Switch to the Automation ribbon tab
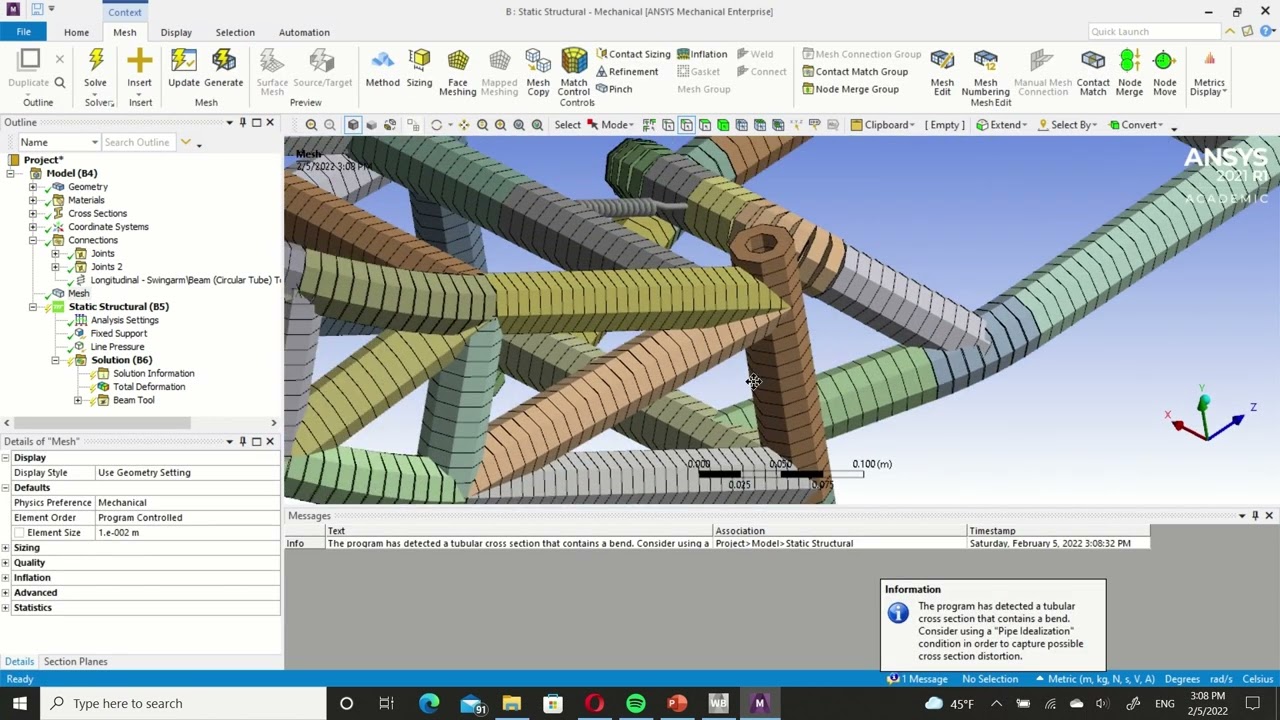Screen dimensions: 1280x720 tap(304, 32)
